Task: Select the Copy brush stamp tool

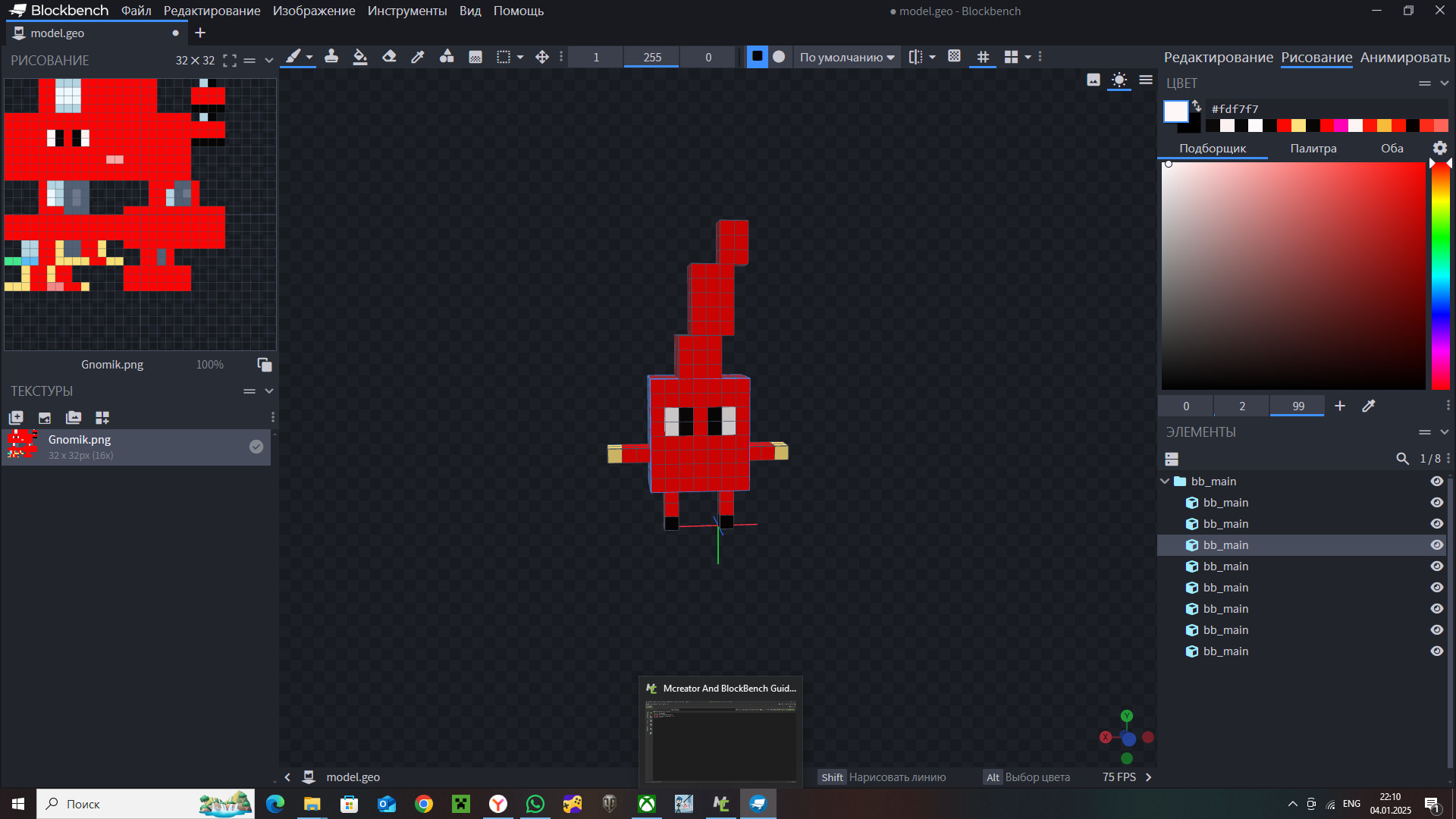Action: [x=331, y=57]
